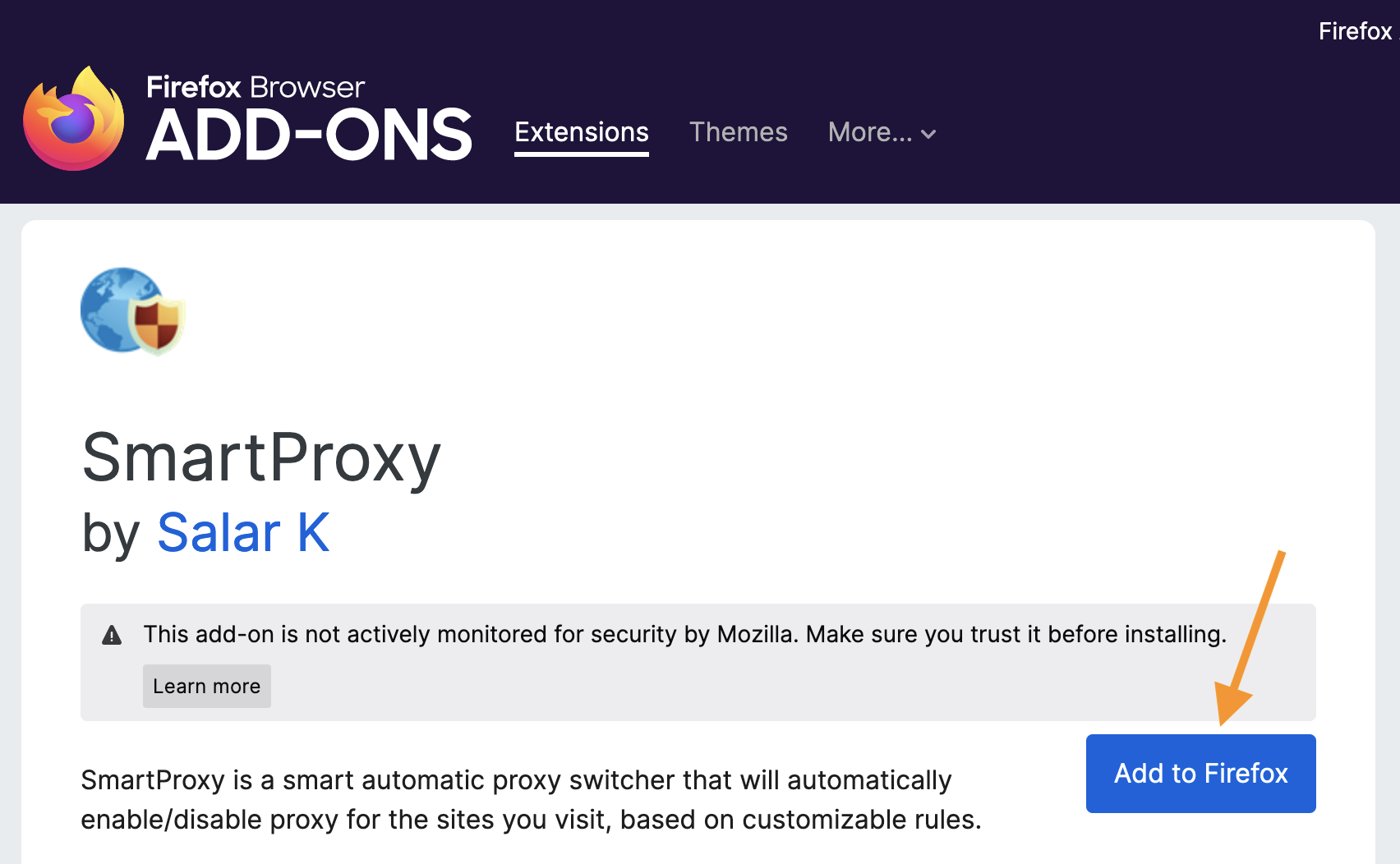Switch to the Extensions tab
The height and width of the screenshot is (864, 1400).
[582, 132]
